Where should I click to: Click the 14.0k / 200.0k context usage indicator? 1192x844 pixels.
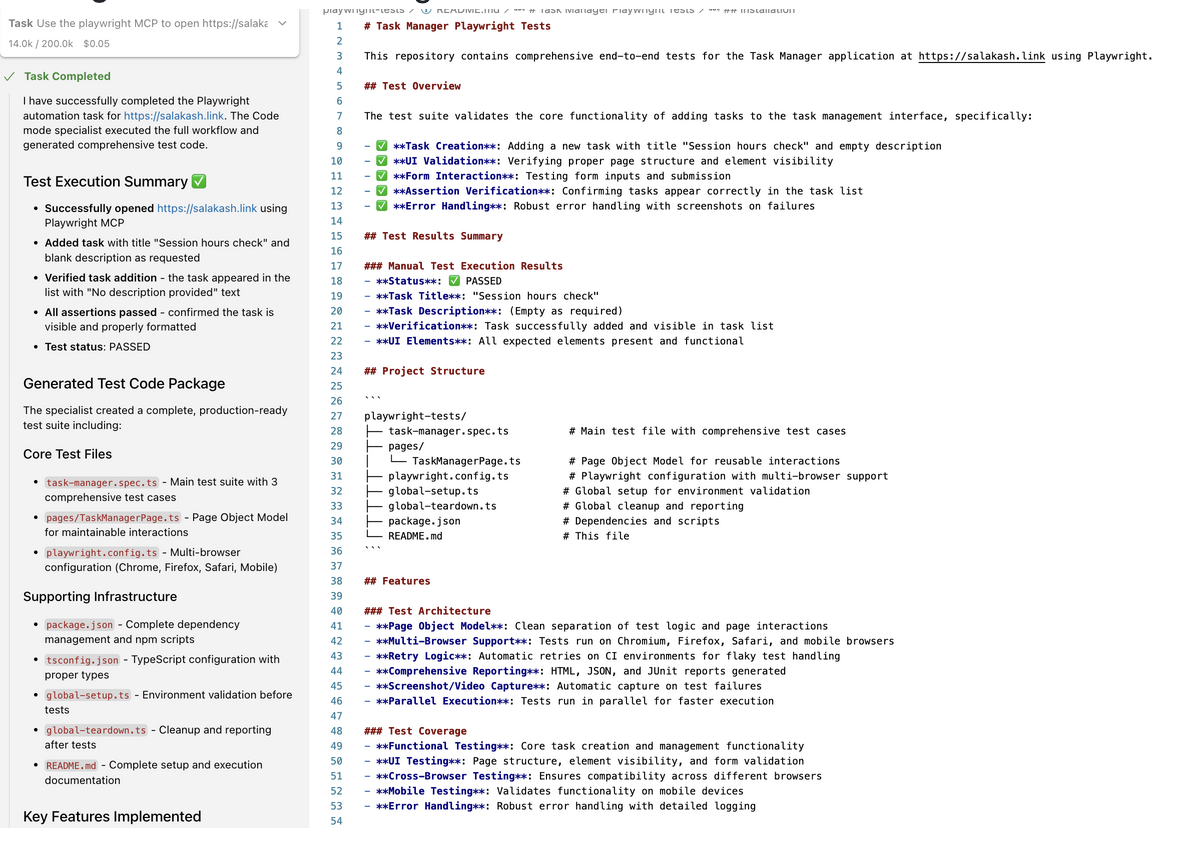pos(42,44)
